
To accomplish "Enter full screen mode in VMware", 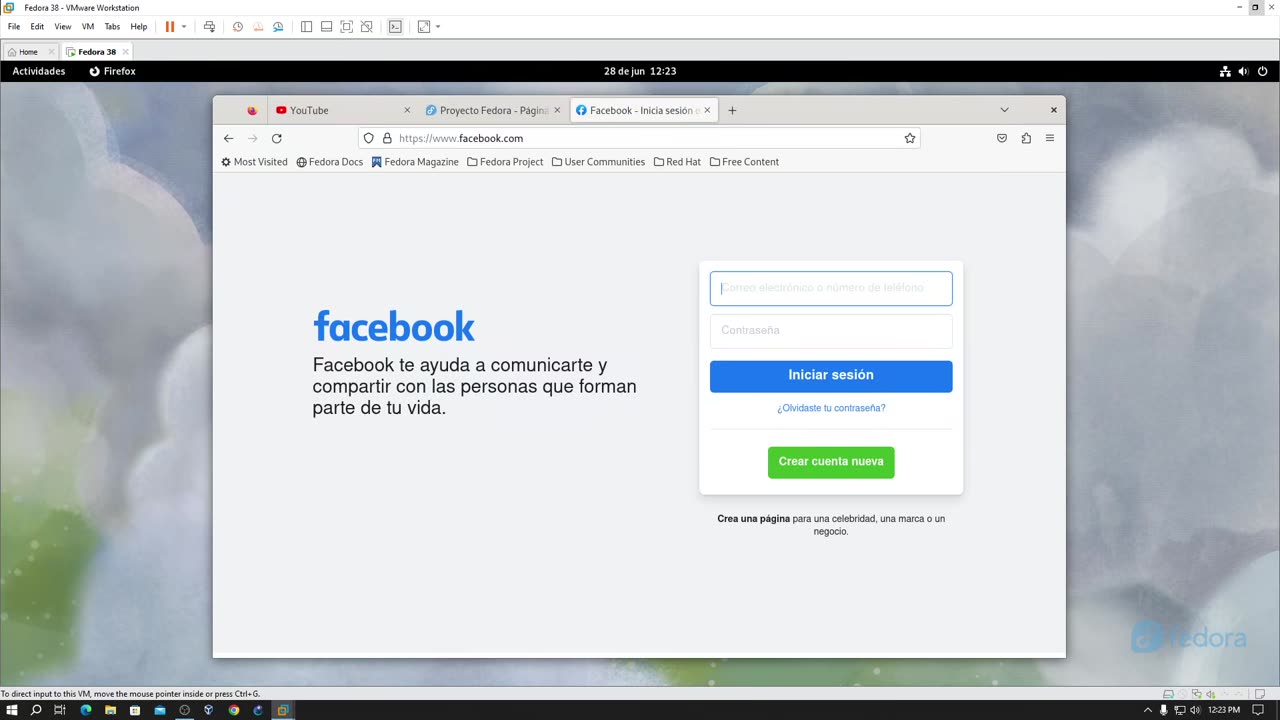I will 346,27.
